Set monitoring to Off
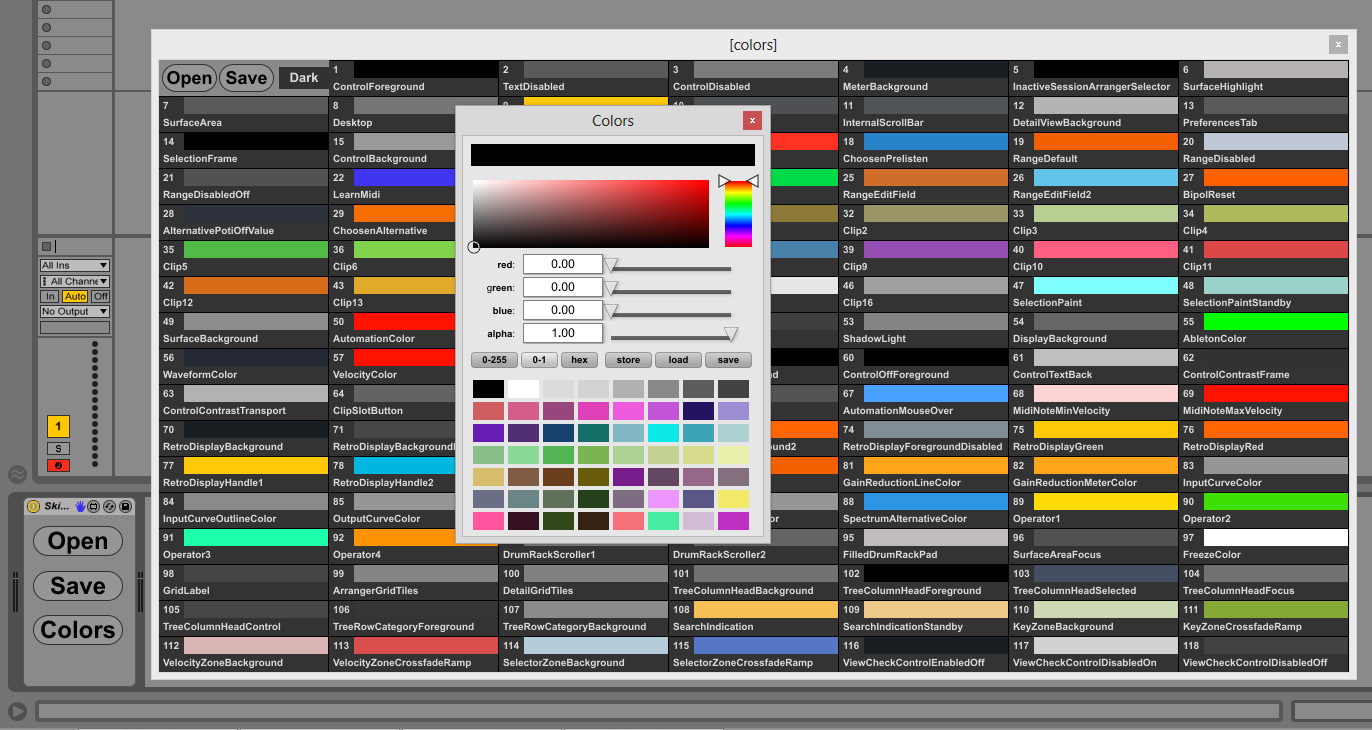 click(100, 296)
